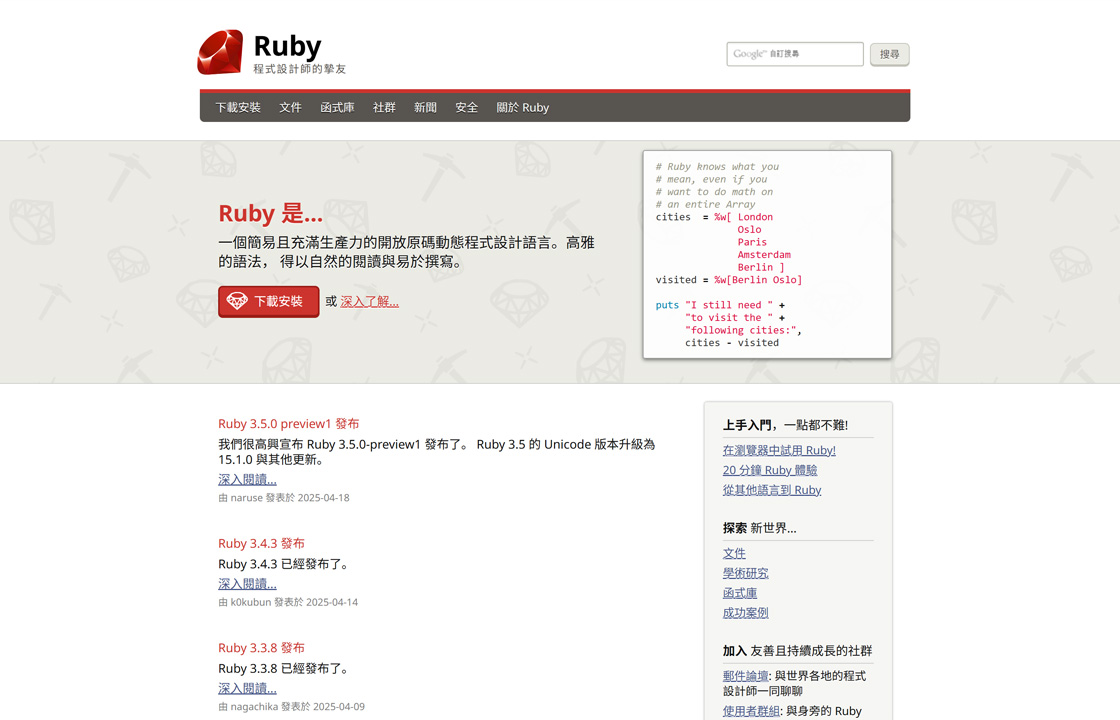
Task: Click the 加入 友善且持續成長的社群 heading
Action: tap(797, 651)
